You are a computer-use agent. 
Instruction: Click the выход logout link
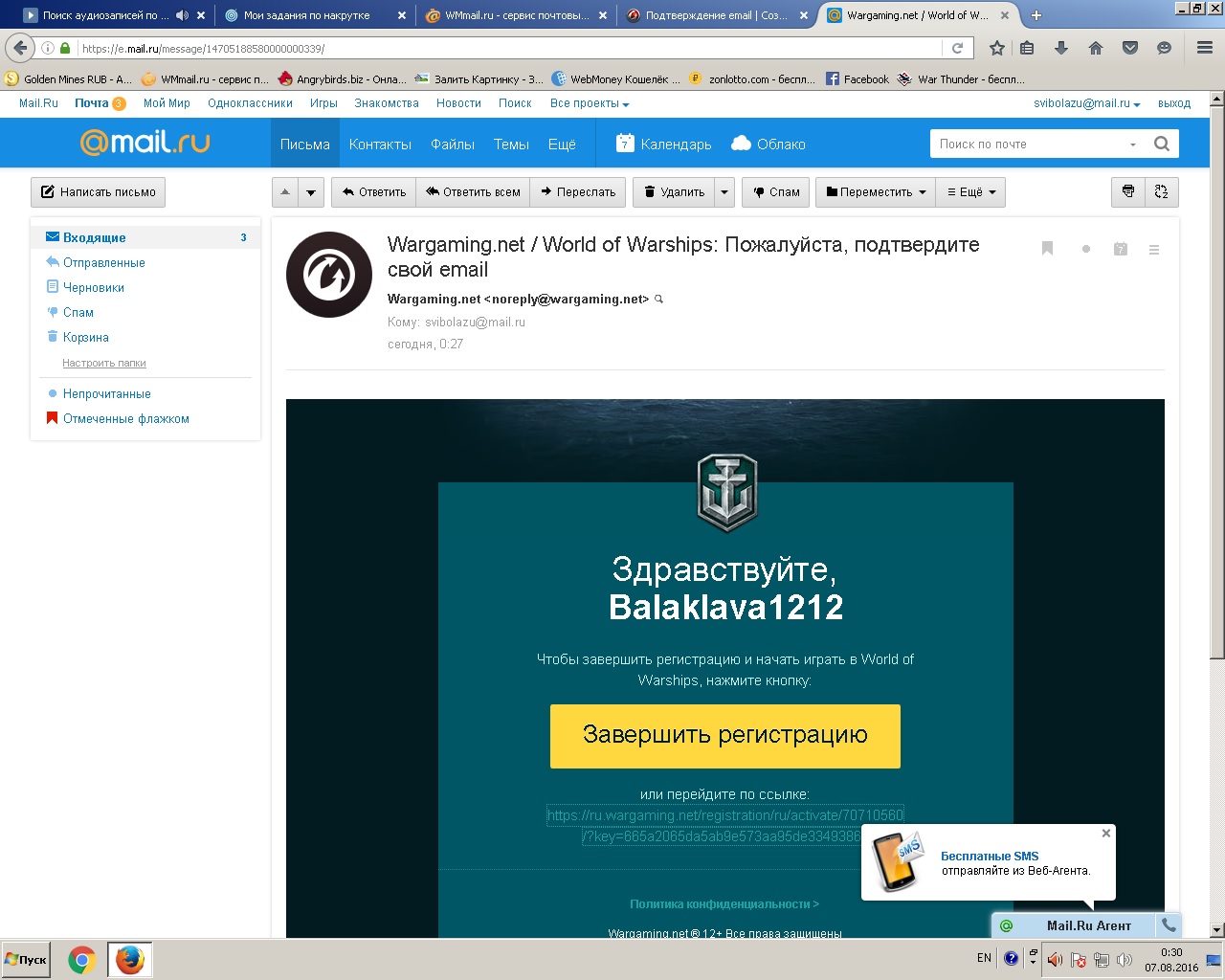(x=1174, y=103)
